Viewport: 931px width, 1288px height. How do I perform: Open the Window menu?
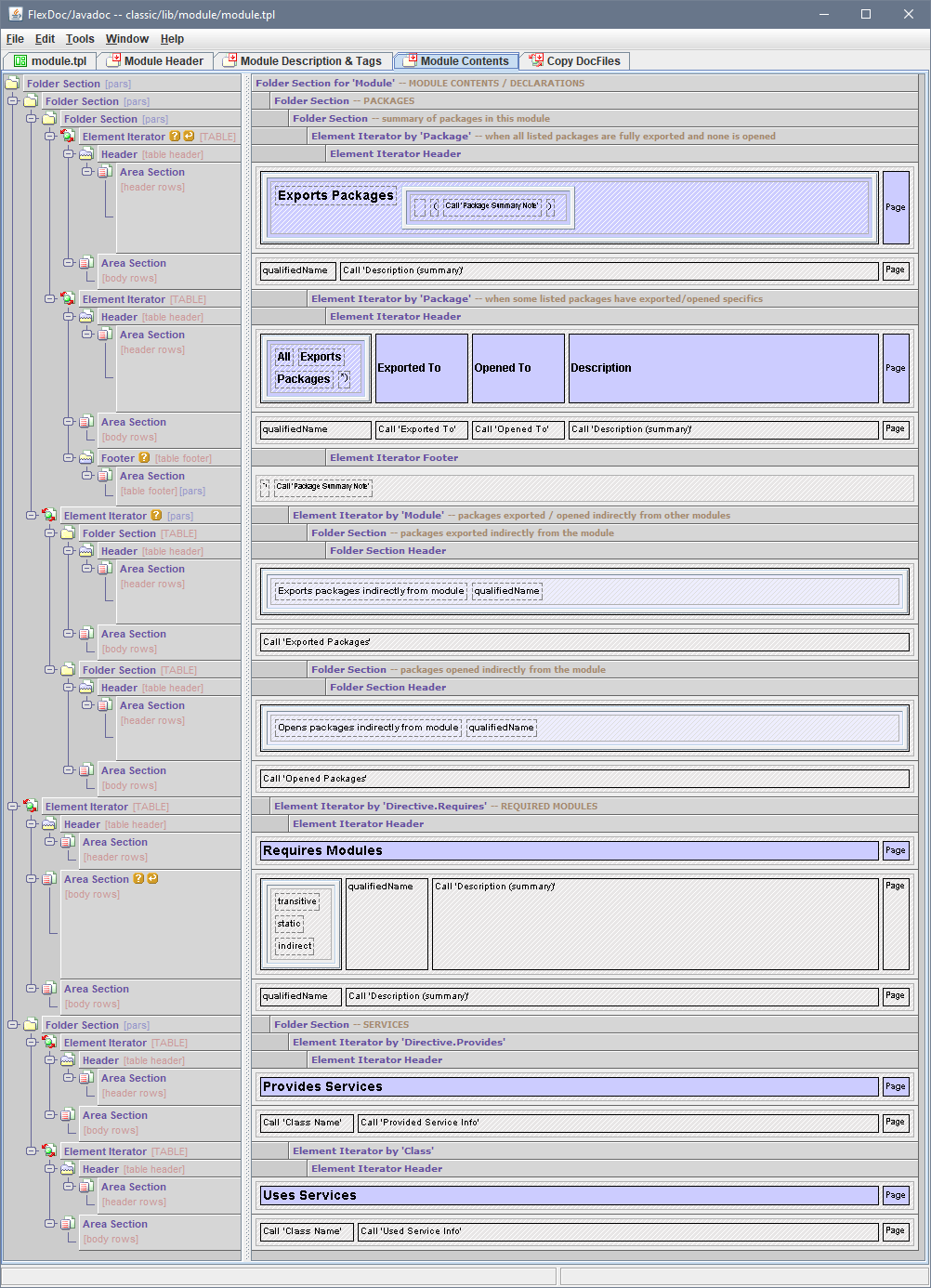pos(126,39)
